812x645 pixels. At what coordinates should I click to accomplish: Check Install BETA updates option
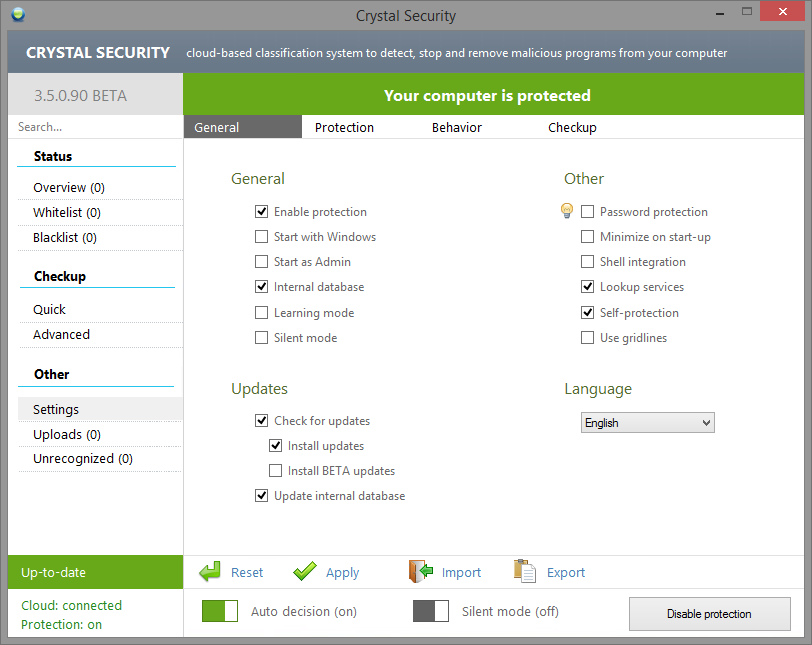276,471
